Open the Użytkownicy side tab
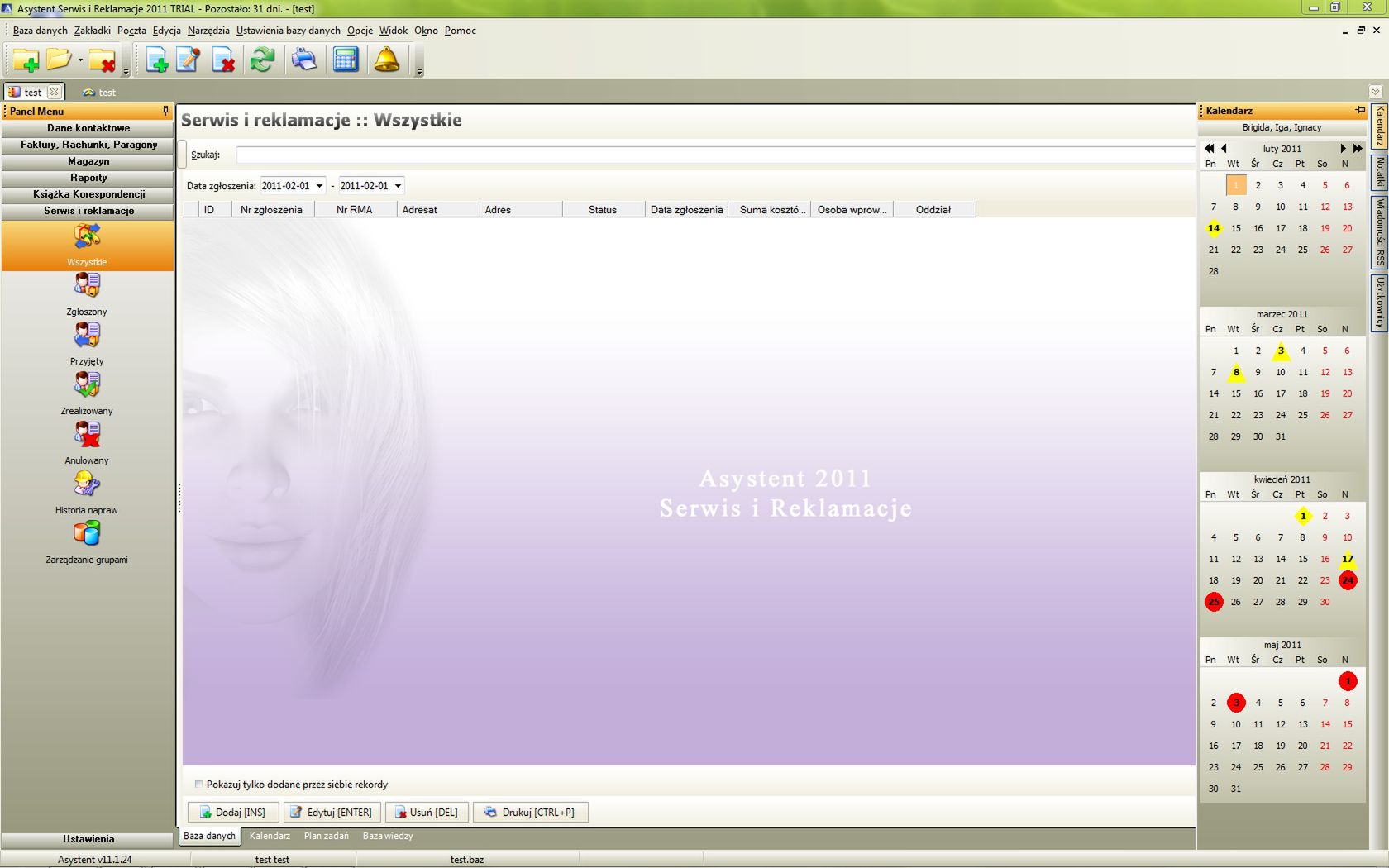 tap(1379, 302)
